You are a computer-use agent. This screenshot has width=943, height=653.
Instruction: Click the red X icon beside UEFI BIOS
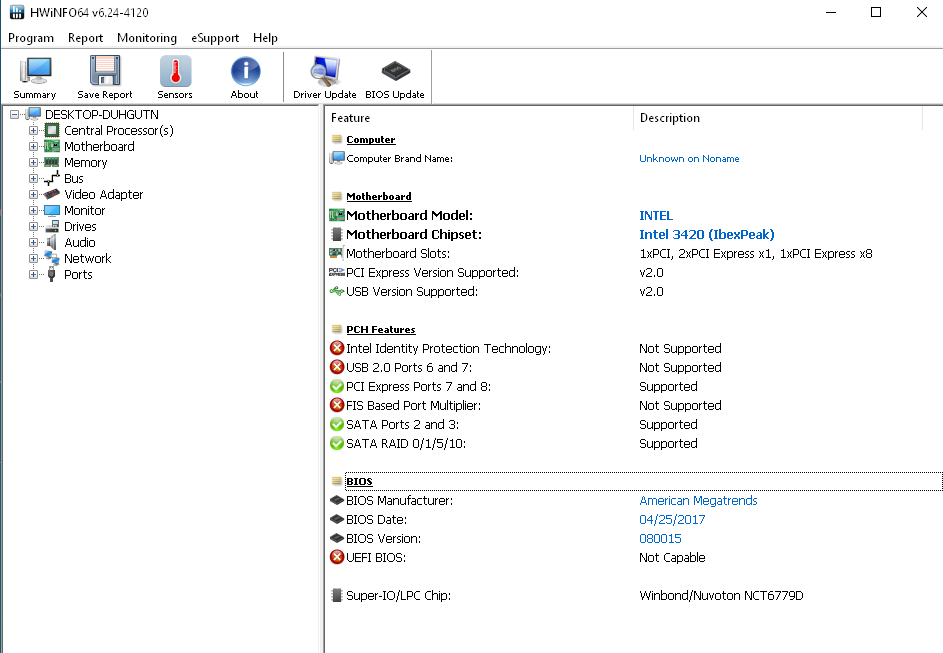pyautogui.click(x=337, y=557)
